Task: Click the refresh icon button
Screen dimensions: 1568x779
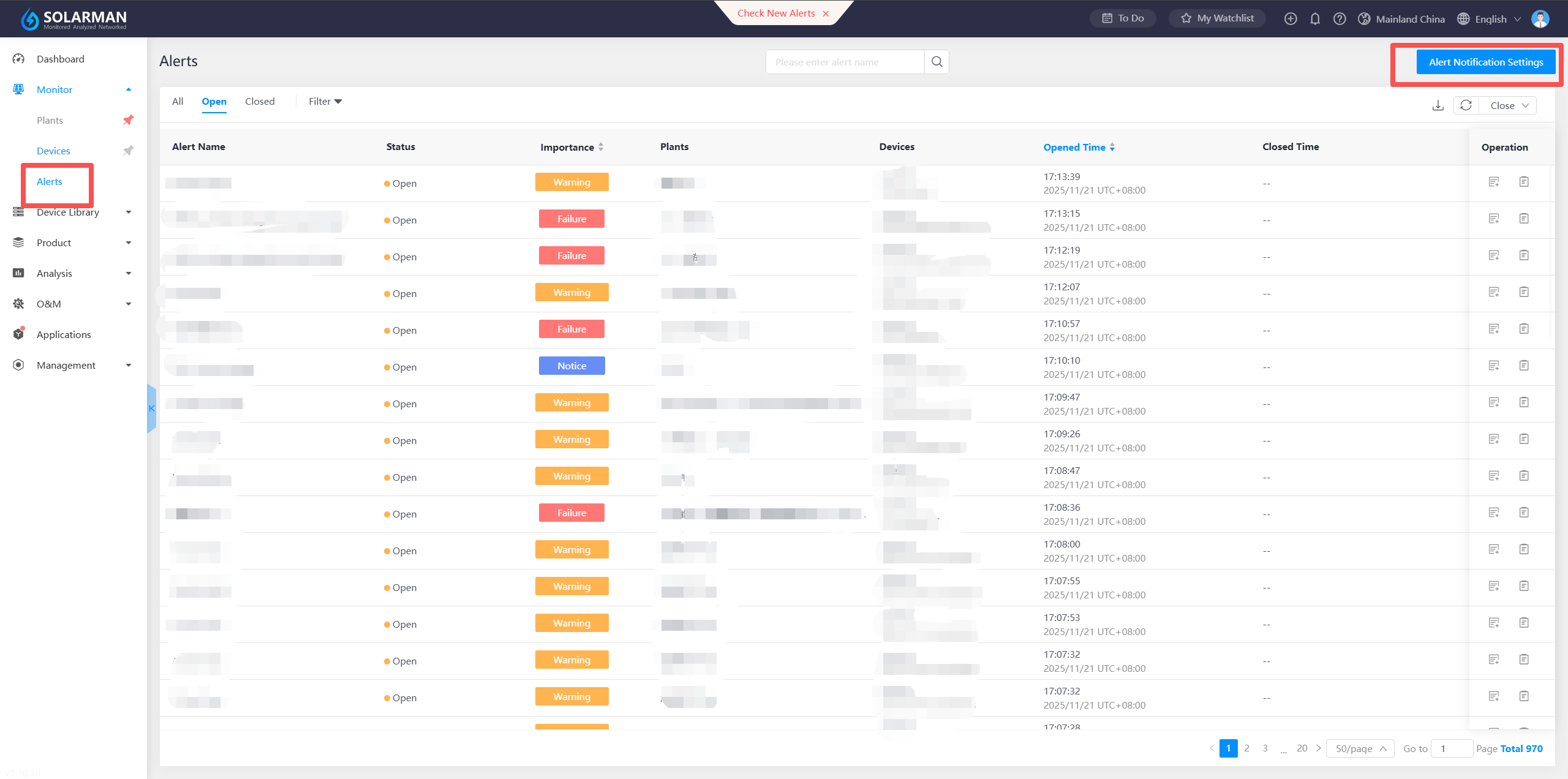Action: tap(1466, 105)
